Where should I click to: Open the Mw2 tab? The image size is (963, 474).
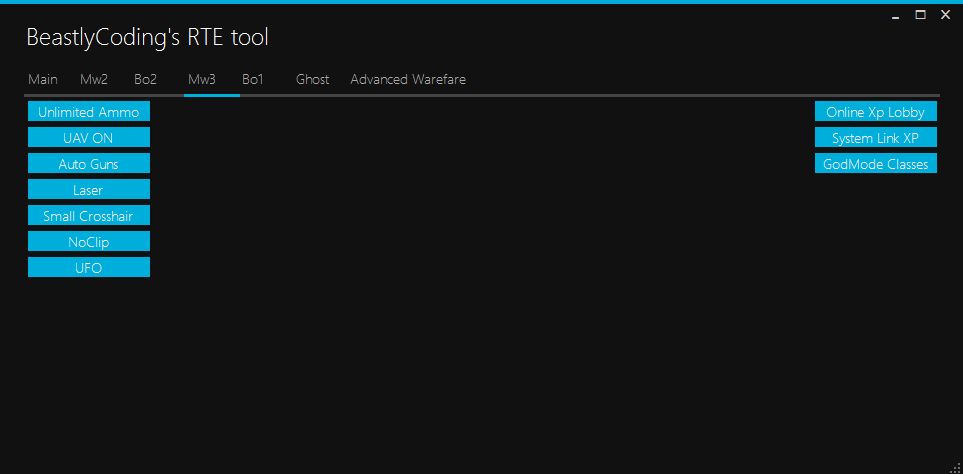[x=94, y=79]
